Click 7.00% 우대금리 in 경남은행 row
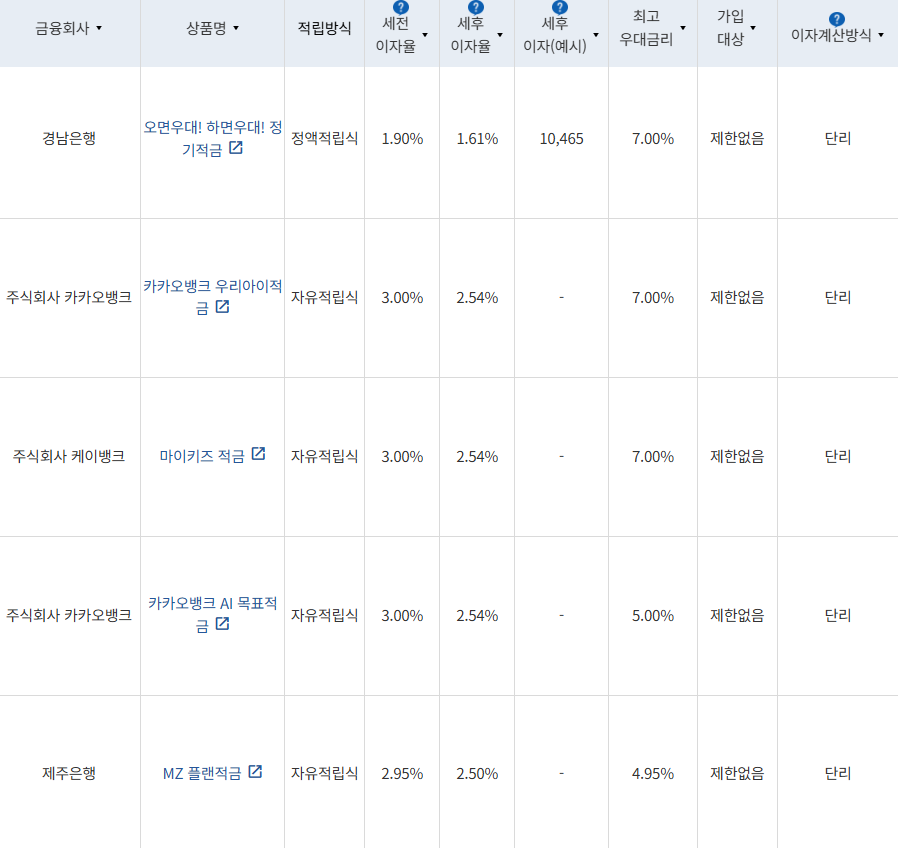The width and height of the screenshot is (898, 848). (x=653, y=139)
